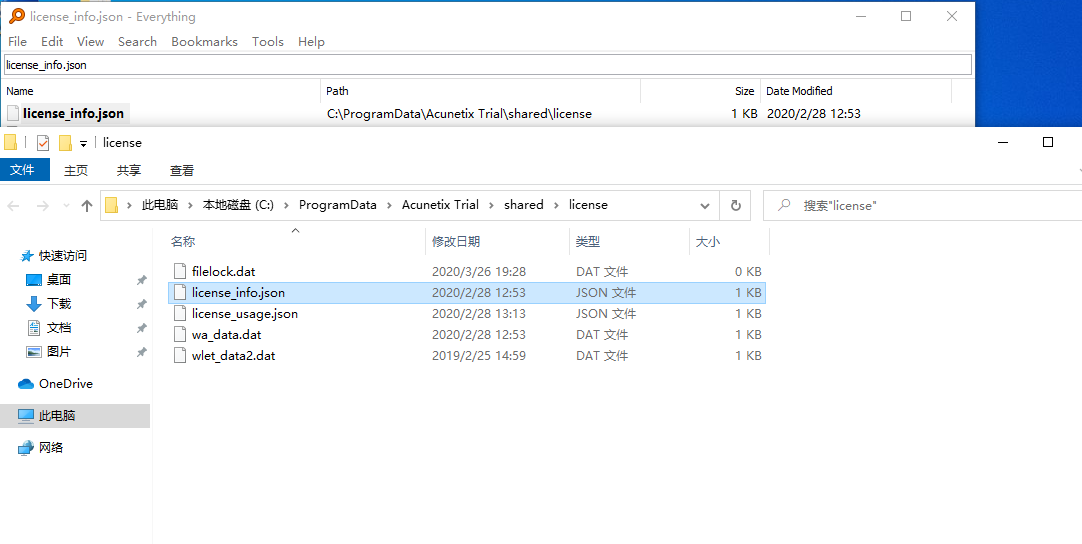Go up one folder level
This screenshot has height=544, width=1082.
point(86,206)
